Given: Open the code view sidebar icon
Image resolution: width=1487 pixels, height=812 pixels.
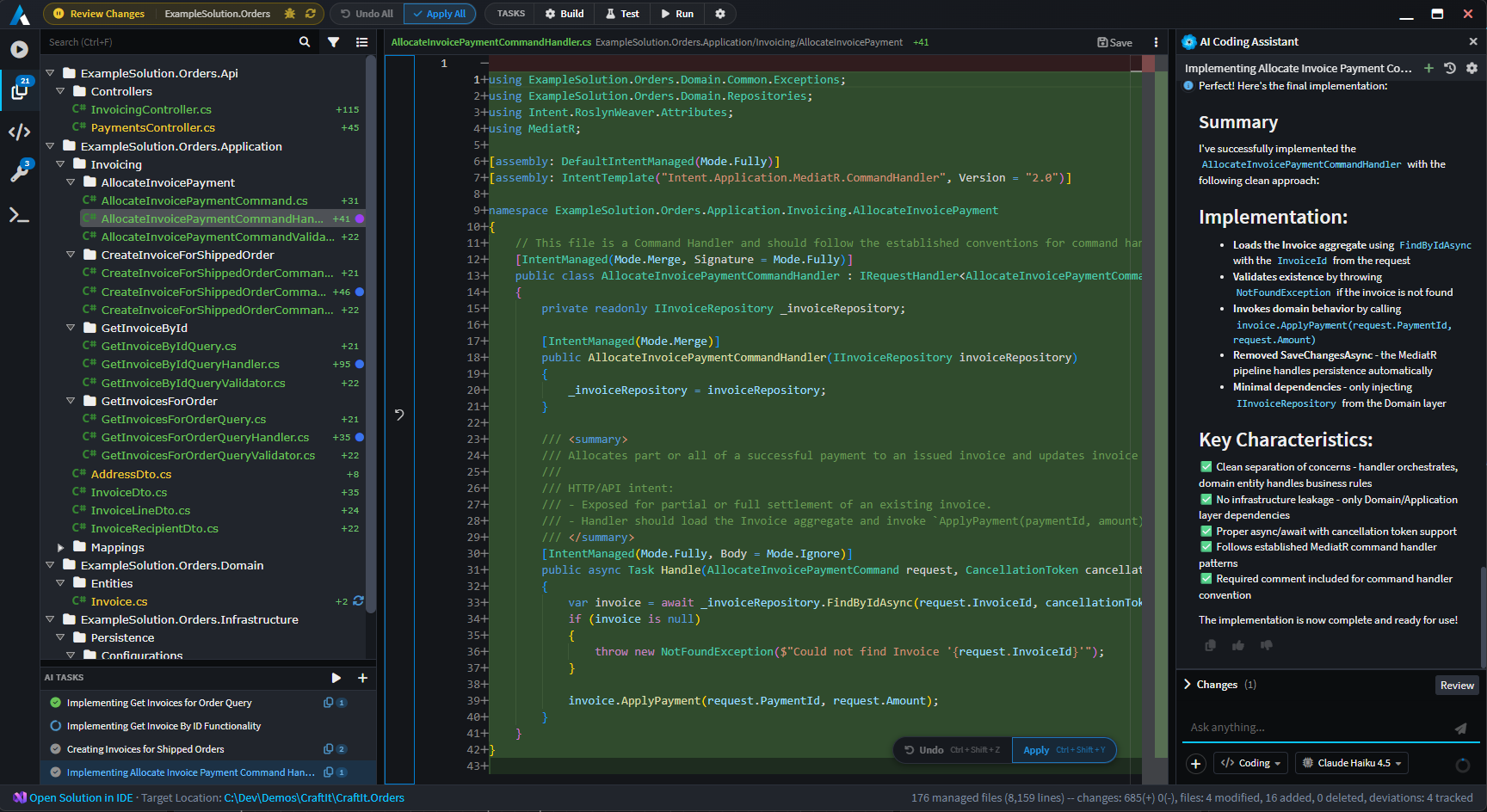Looking at the screenshot, I should tap(19, 132).
